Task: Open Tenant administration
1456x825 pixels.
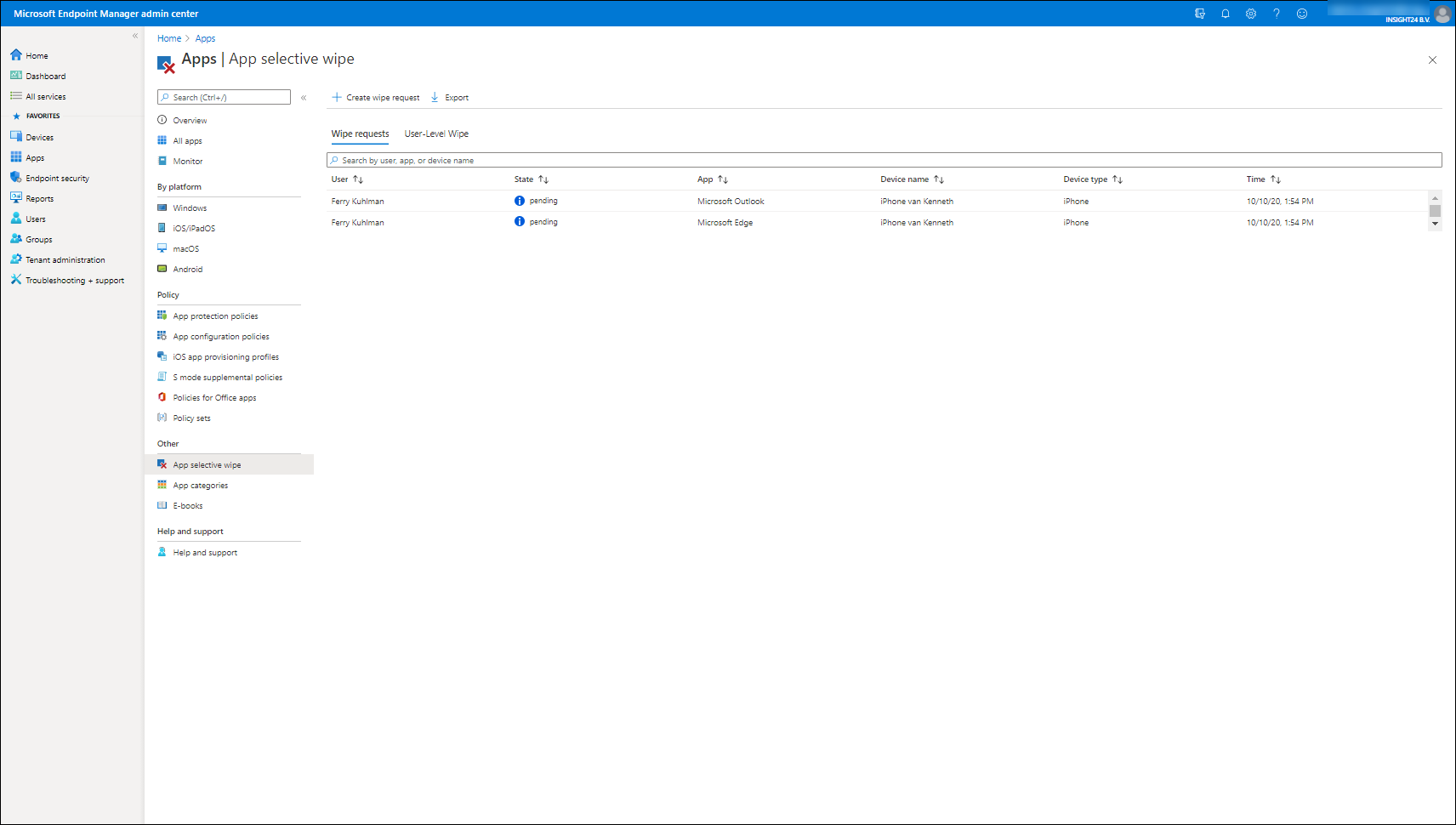Action: pos(65,259)
